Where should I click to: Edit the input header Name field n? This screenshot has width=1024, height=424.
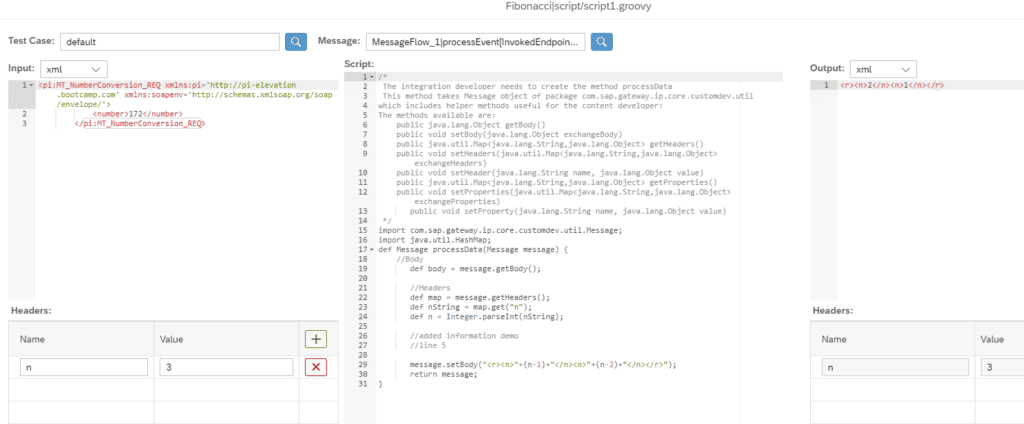point(84,367)
